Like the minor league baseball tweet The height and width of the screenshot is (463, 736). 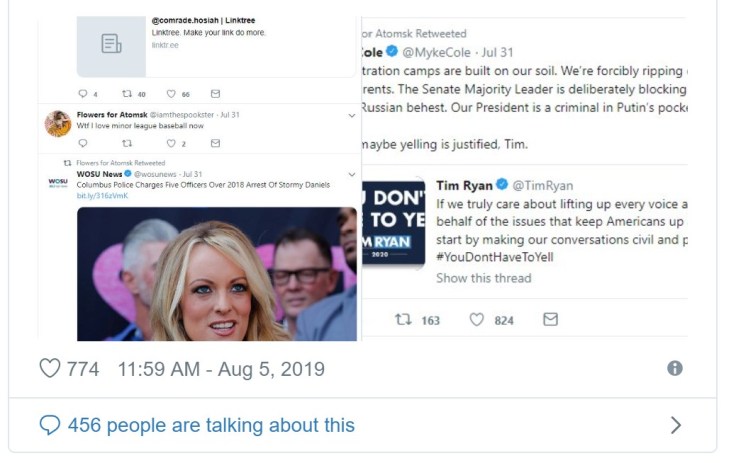click(171, 144)
